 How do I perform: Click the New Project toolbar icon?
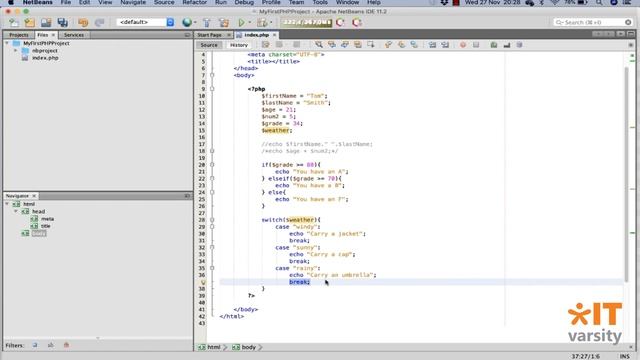coord(30,22)
